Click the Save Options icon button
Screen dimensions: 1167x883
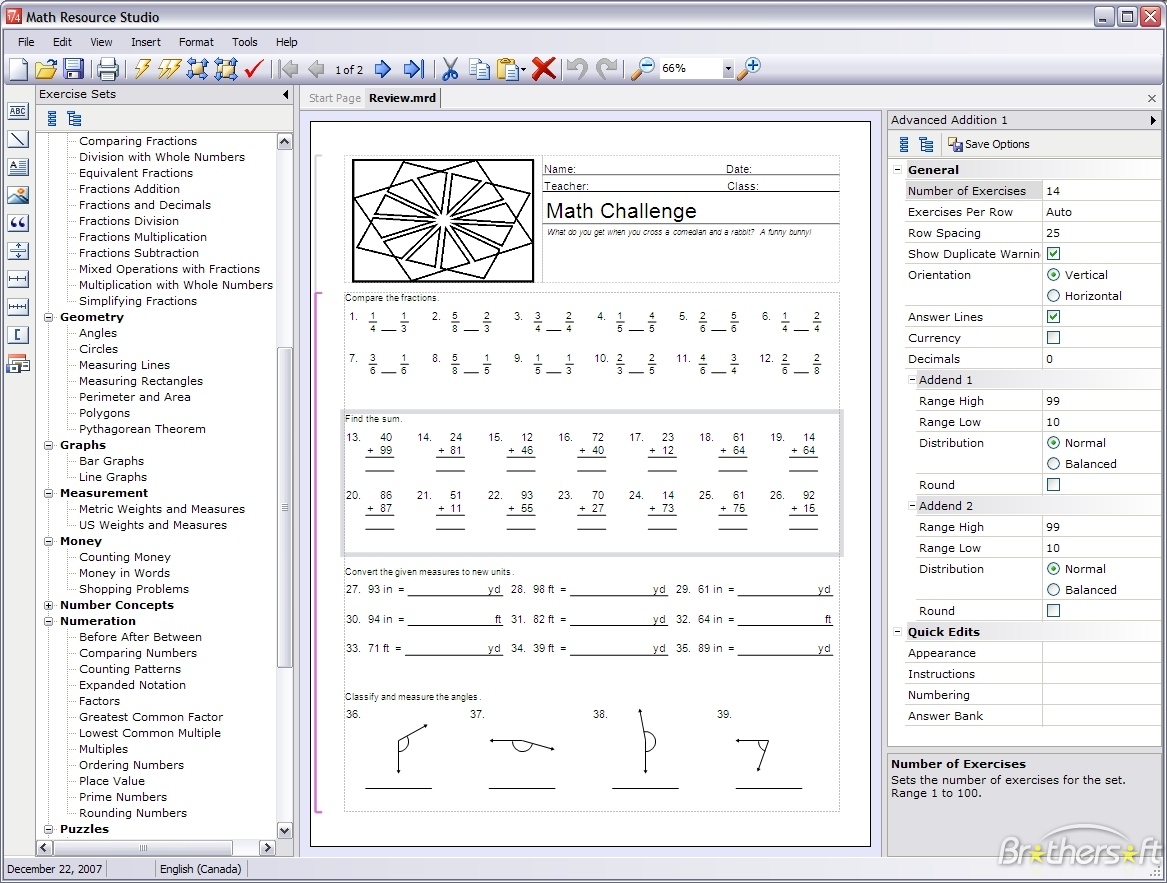988,144
